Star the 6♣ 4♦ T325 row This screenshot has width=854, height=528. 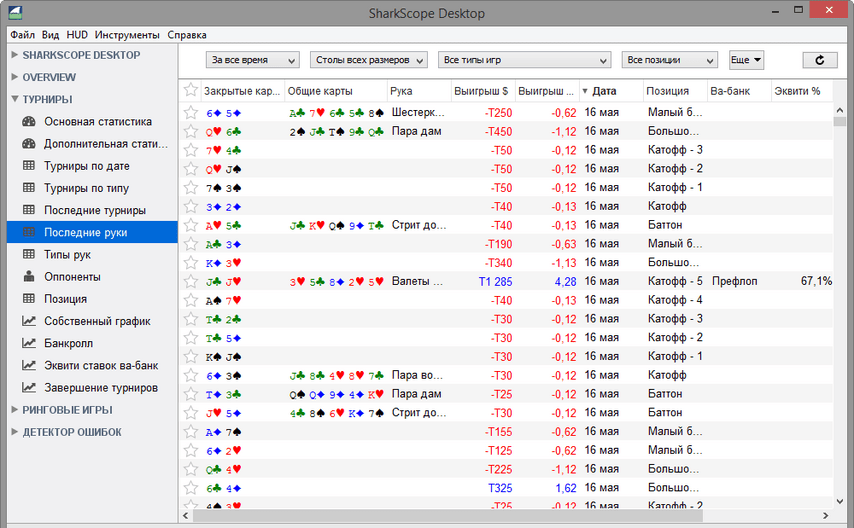click(x=190, y=488)
